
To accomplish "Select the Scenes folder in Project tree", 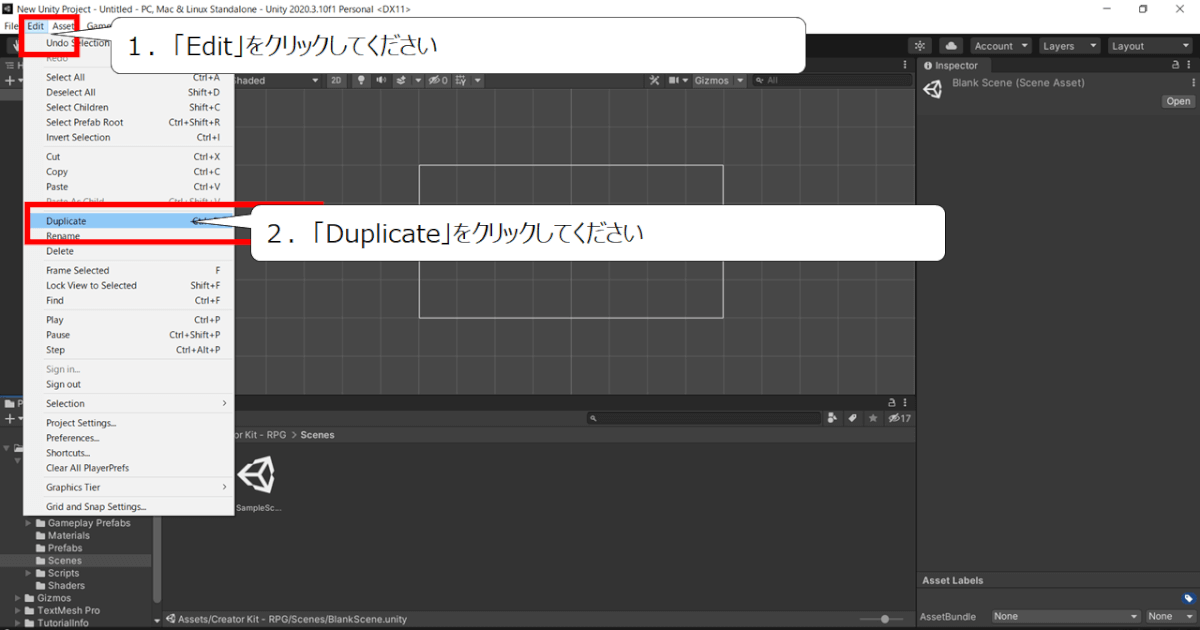I will [65, 561].
